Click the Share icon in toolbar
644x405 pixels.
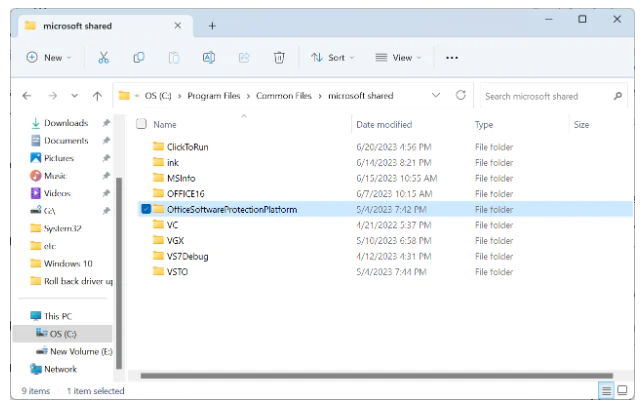[244, 58]
